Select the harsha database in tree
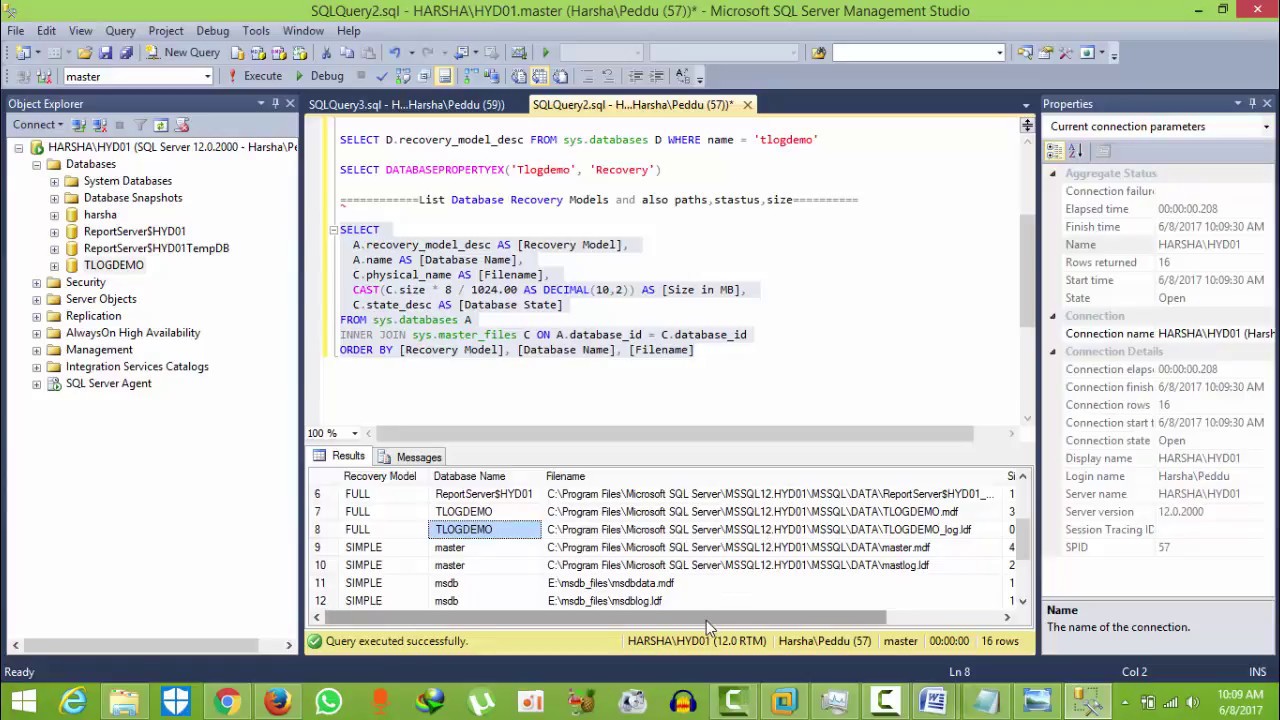Viewport: 1280px width, 720px height. pyautogui.click(x=100, y=215)
